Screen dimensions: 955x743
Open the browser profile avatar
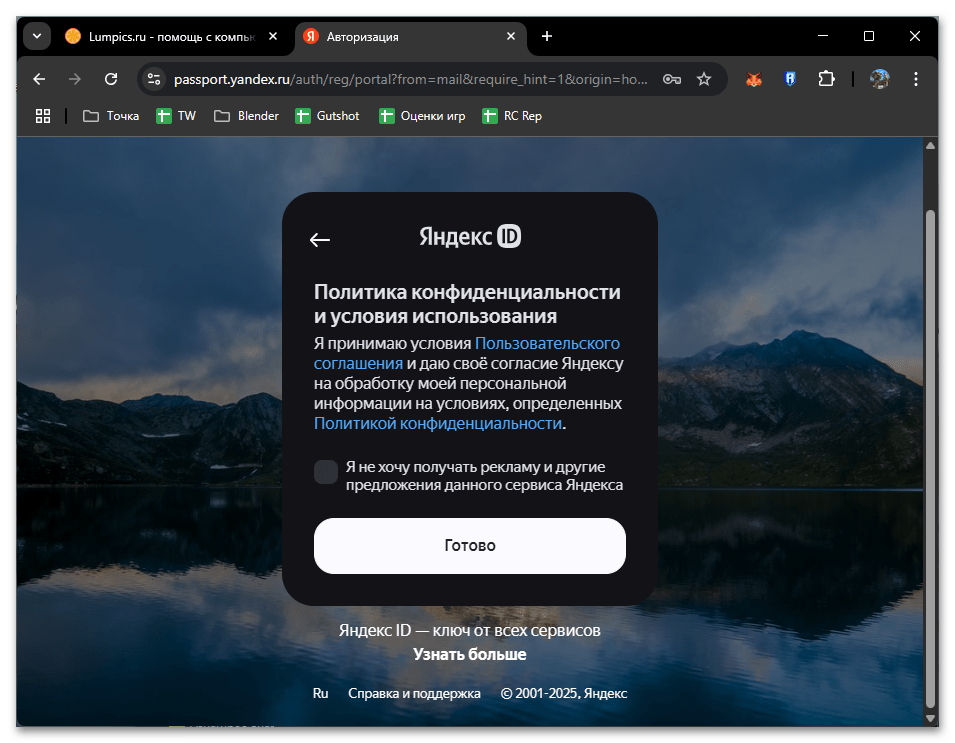879,79
